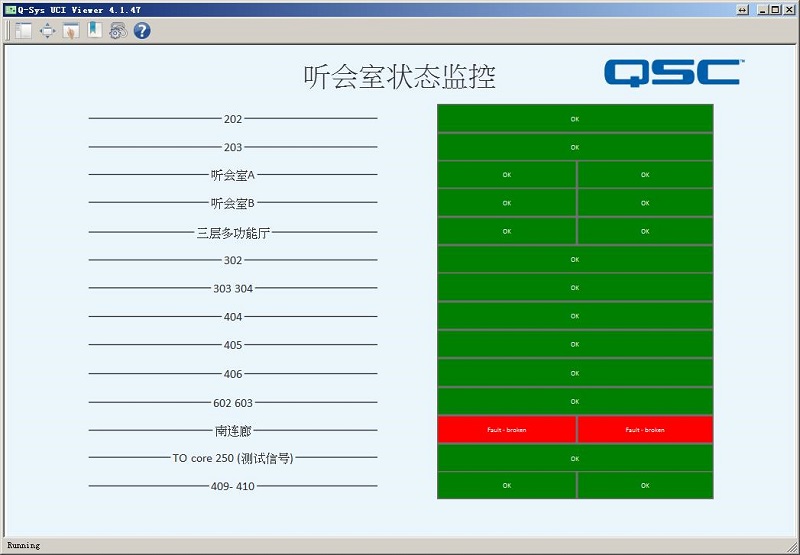
Task: Click the TO core 250 (测试信号) label
Action: (x=233, y=458)
